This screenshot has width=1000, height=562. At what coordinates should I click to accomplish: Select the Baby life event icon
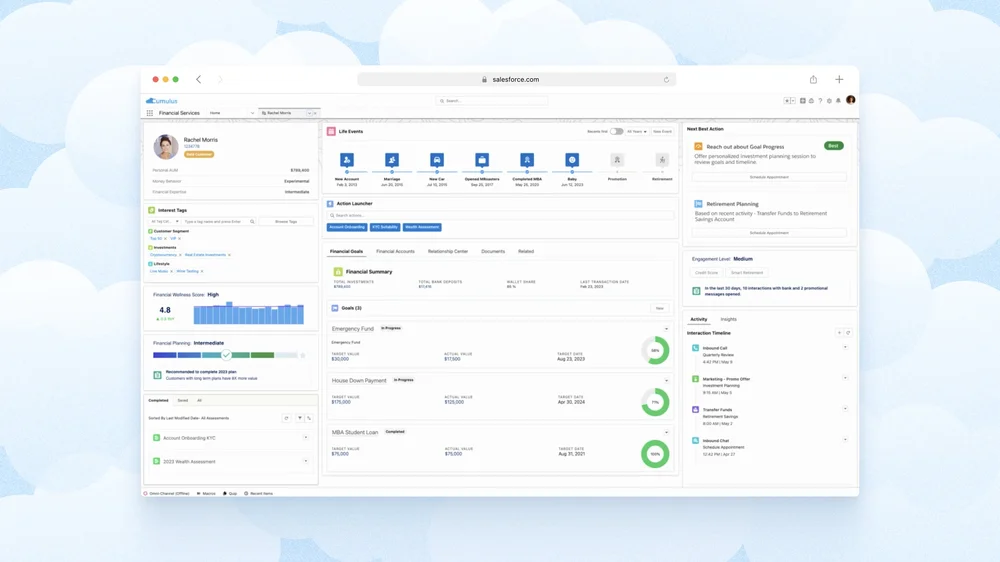[x=572, y=159]
